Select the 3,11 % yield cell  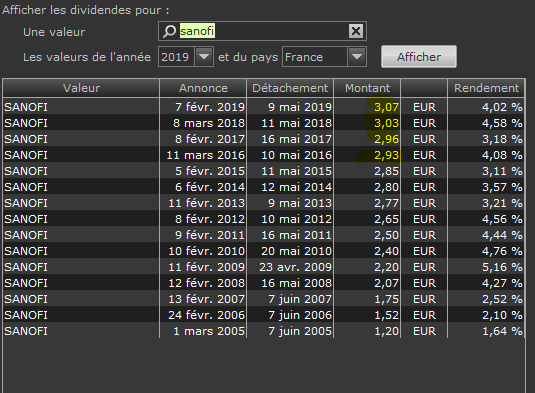click(486, 171)
